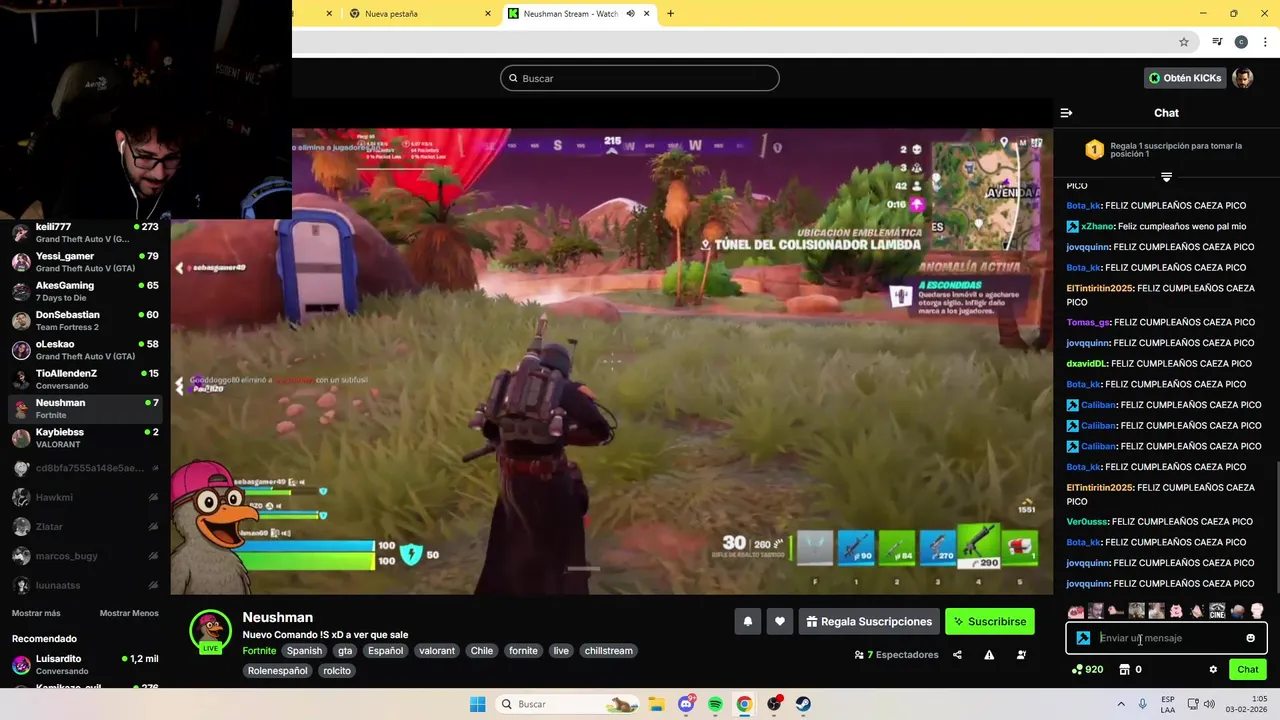The height and width of the screenshot is (720, 1280).
Task: Click the 7 Espectadores viewer count
Action: pyautogui.click(x=896, y=655)
